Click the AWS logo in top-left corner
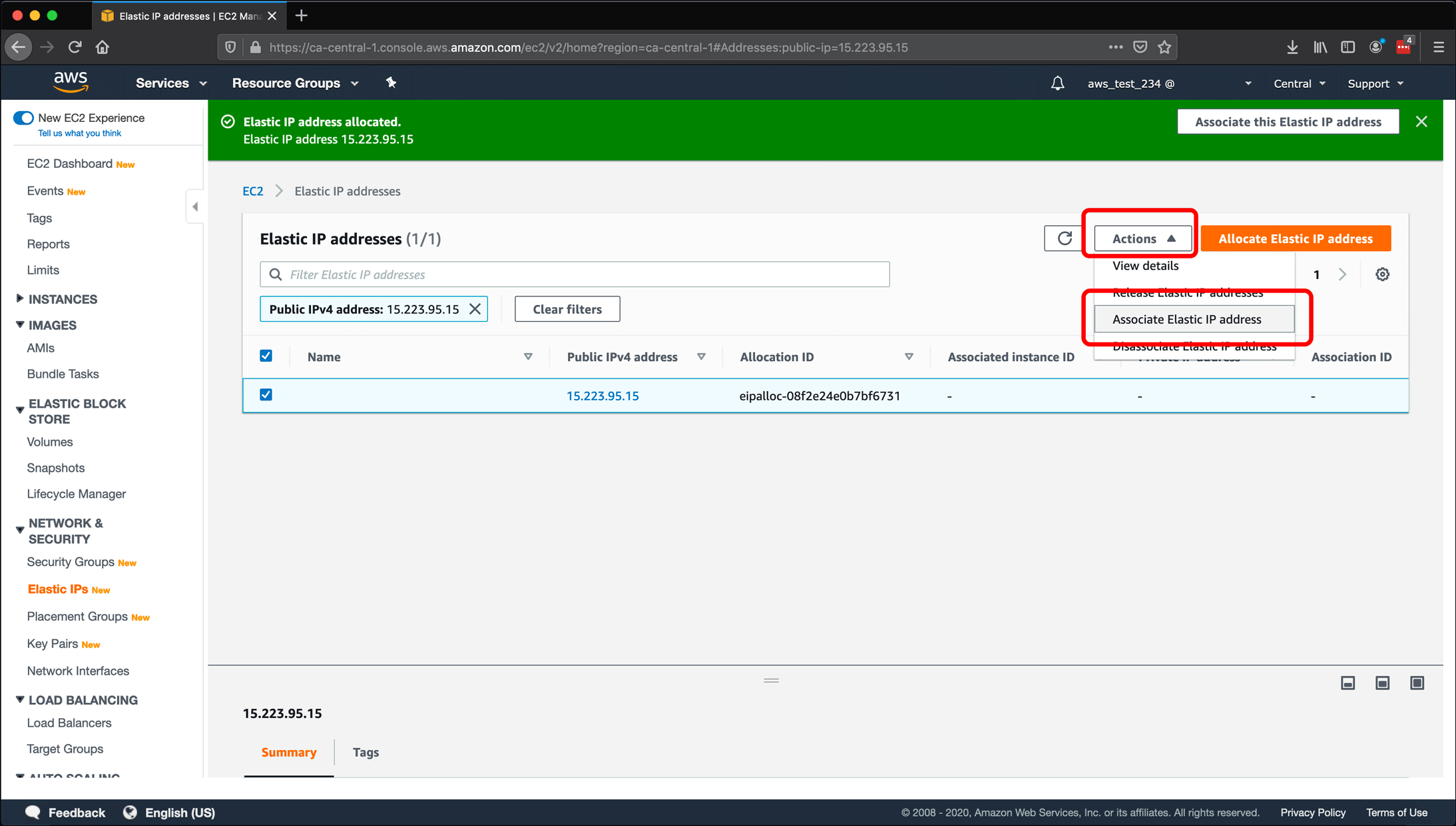 pos(68,83)
